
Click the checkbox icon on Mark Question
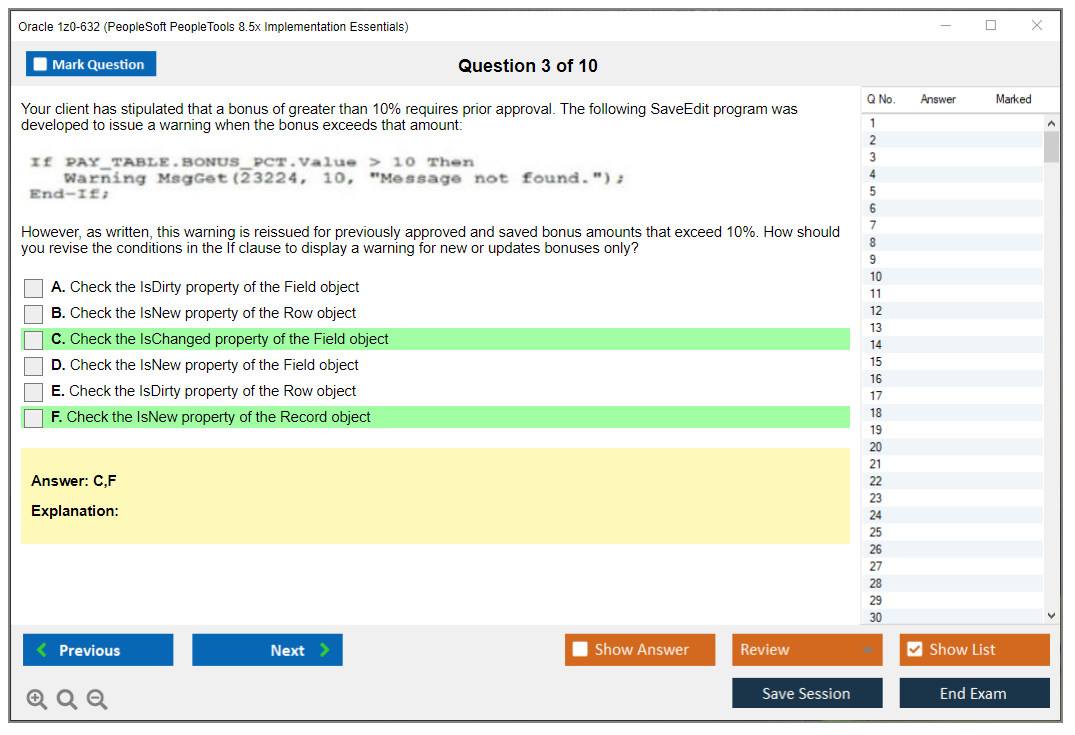[x=38, y=63]
